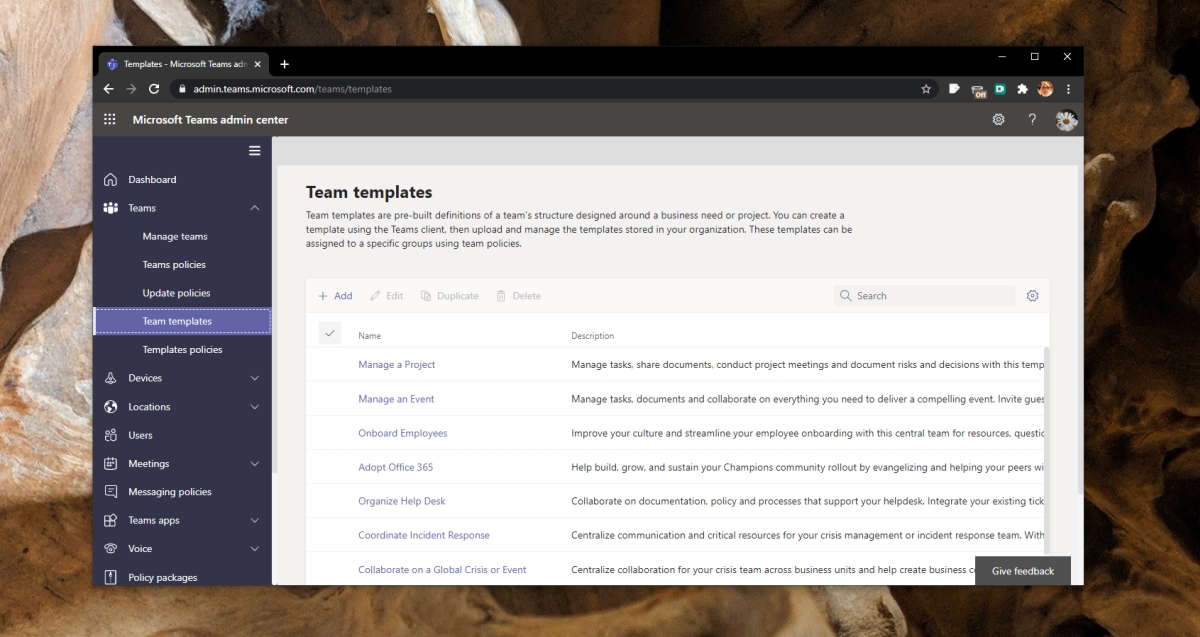Image resolution: width=1200 pixels, height=637 pixels.
Task: Click the Locations globe icon
Action: [111, 407]
